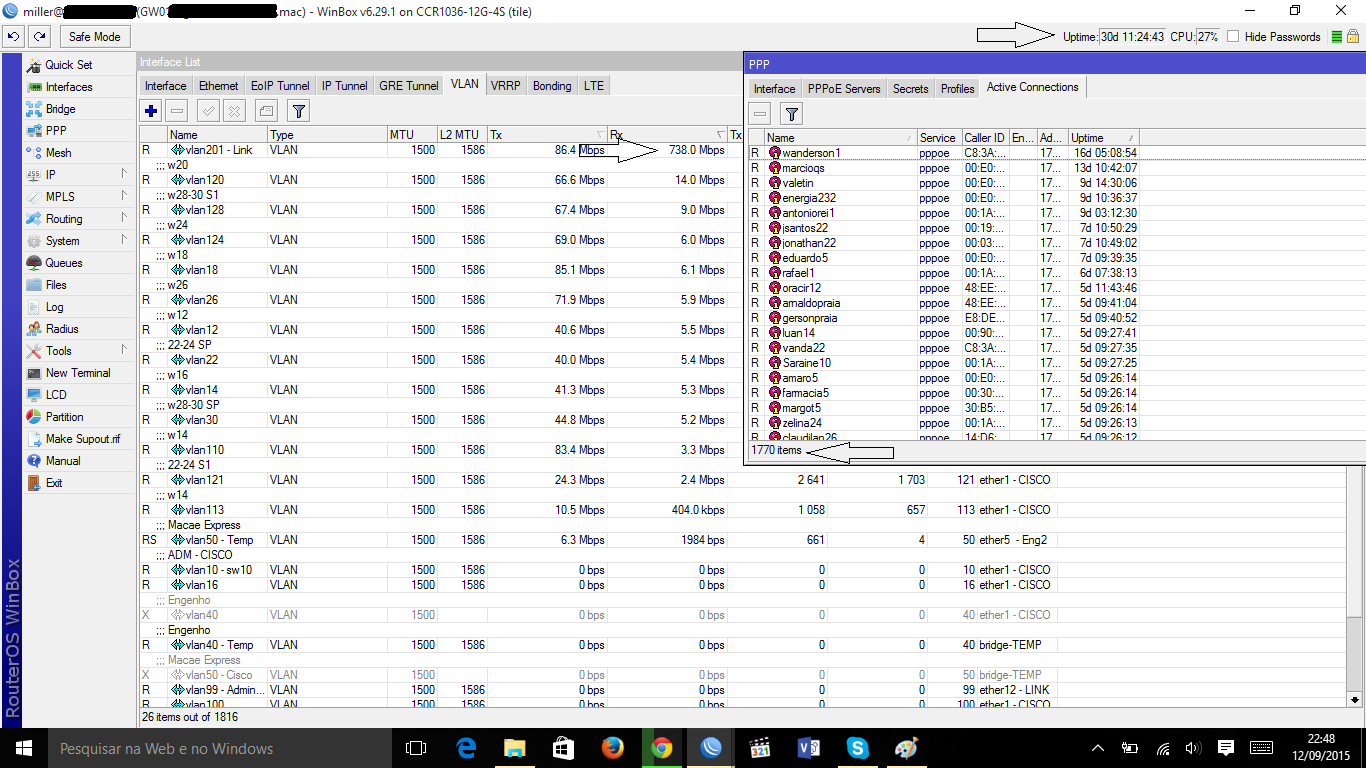This screenshot has height=768, width=1366.
Task: Select the vlan201 - Link row
Action: [218, 150]
